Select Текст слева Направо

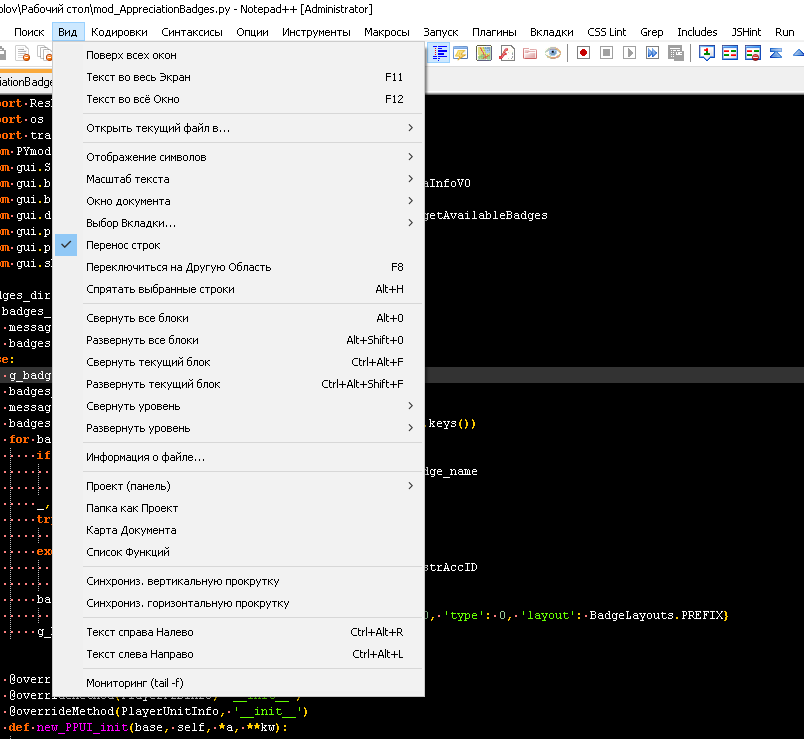238,654
